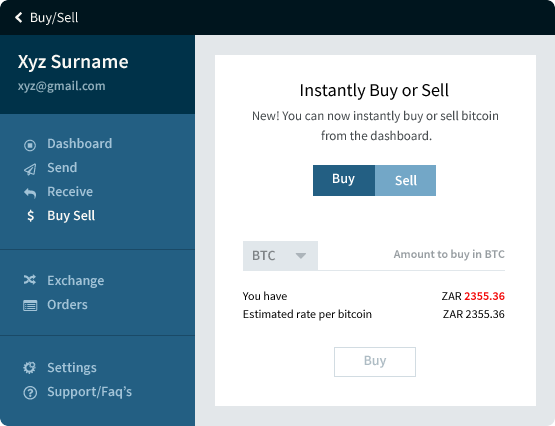Click the xyz@gmail.com account email
The width and height of the screenshot is (555, 426).
[62, 86]
